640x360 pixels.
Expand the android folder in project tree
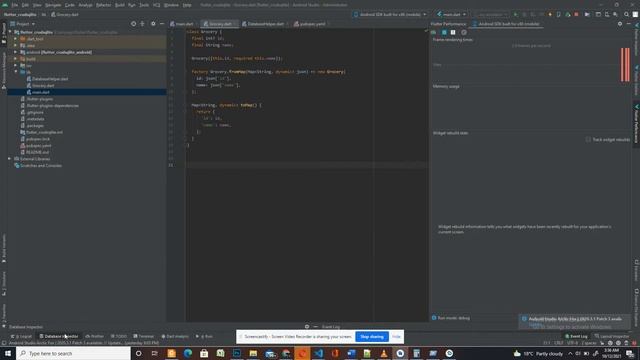tap(16, 52)
